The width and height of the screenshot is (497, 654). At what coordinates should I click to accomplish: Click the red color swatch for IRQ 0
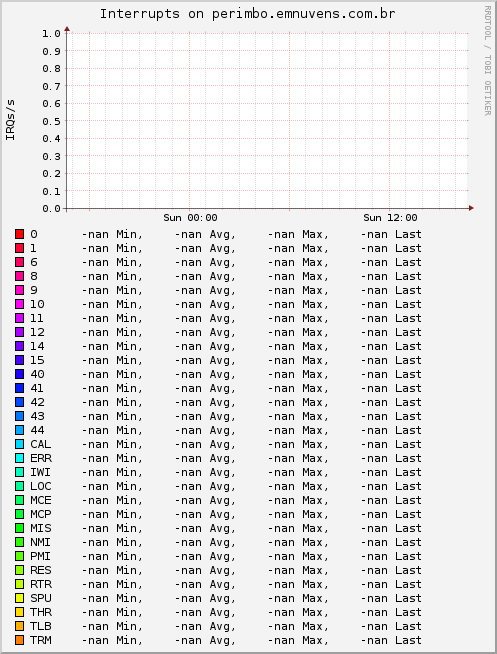coord(20,234)
